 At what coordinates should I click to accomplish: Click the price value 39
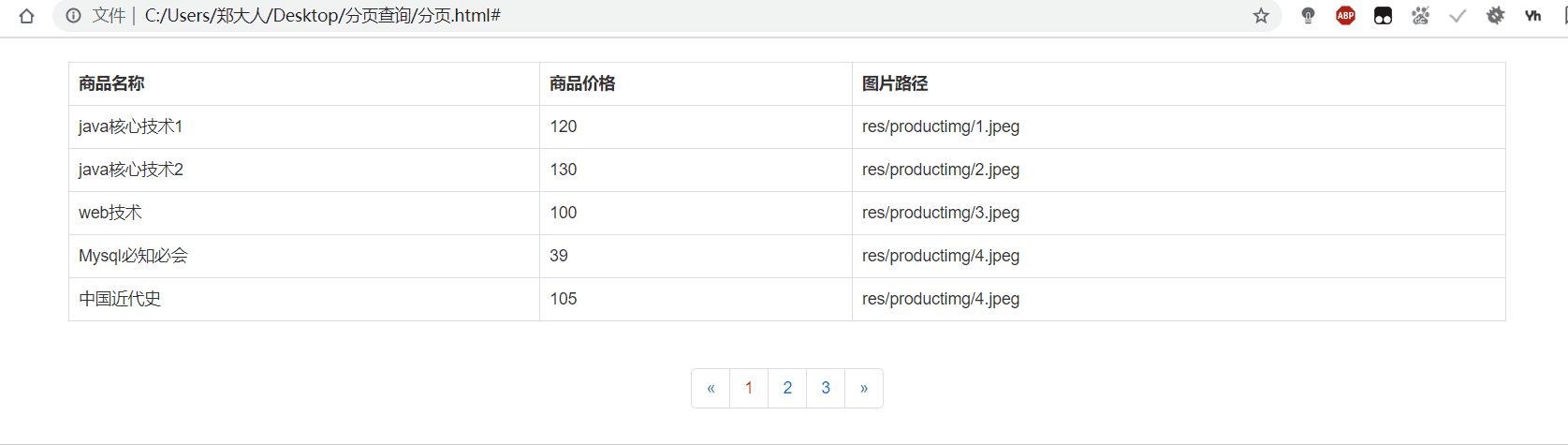(559, 256)
